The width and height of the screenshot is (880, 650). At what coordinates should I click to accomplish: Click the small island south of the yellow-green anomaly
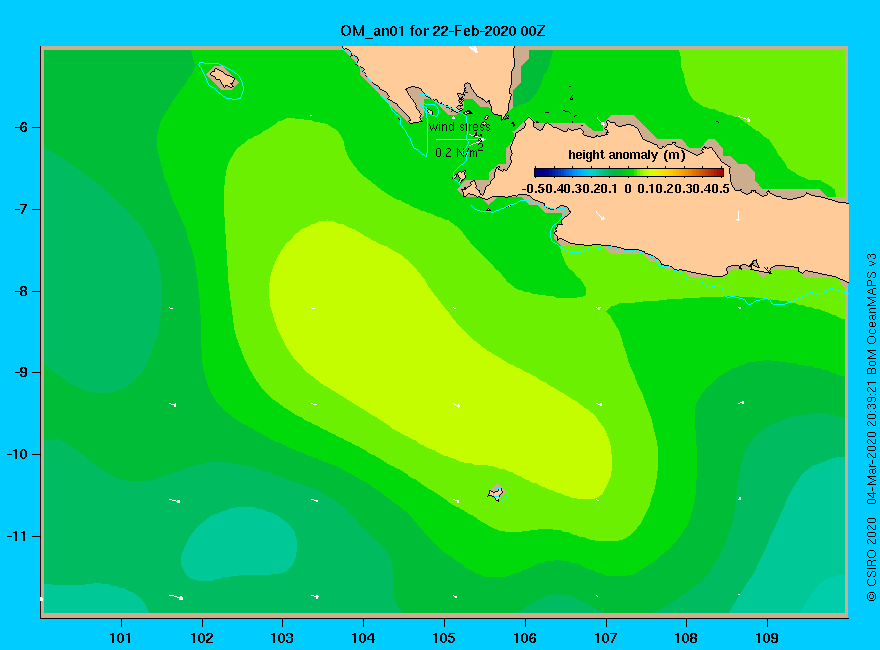(496, 493)
